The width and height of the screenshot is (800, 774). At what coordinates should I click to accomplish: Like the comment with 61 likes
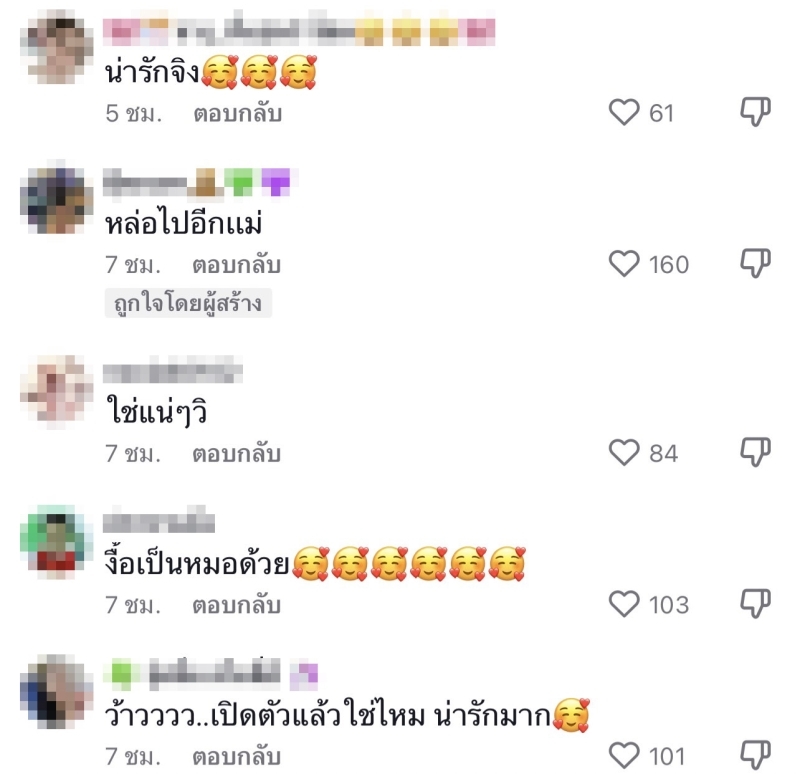623,112
